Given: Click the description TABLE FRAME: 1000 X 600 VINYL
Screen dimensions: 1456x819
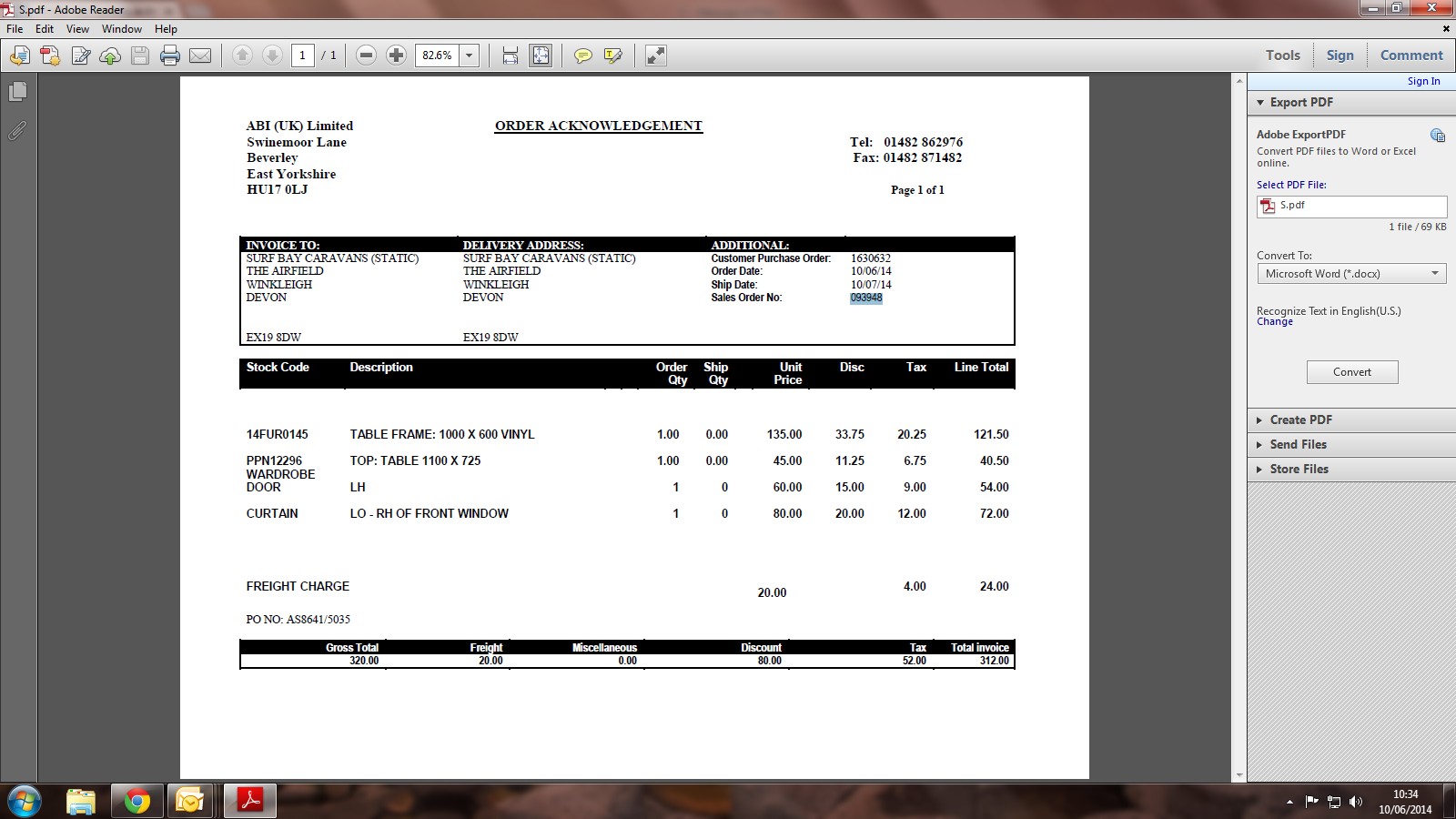Looking at the screenshot, I should [442, 435].
